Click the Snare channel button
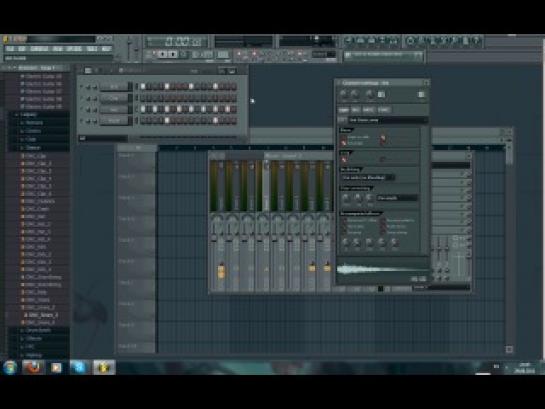 coord(114,121)
